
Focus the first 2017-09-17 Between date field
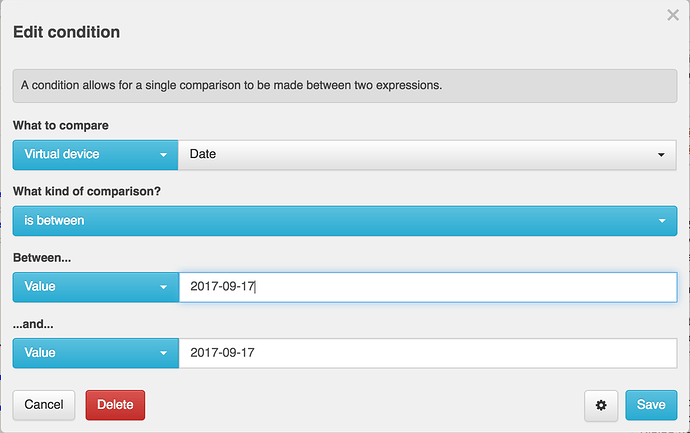point(428,287)
